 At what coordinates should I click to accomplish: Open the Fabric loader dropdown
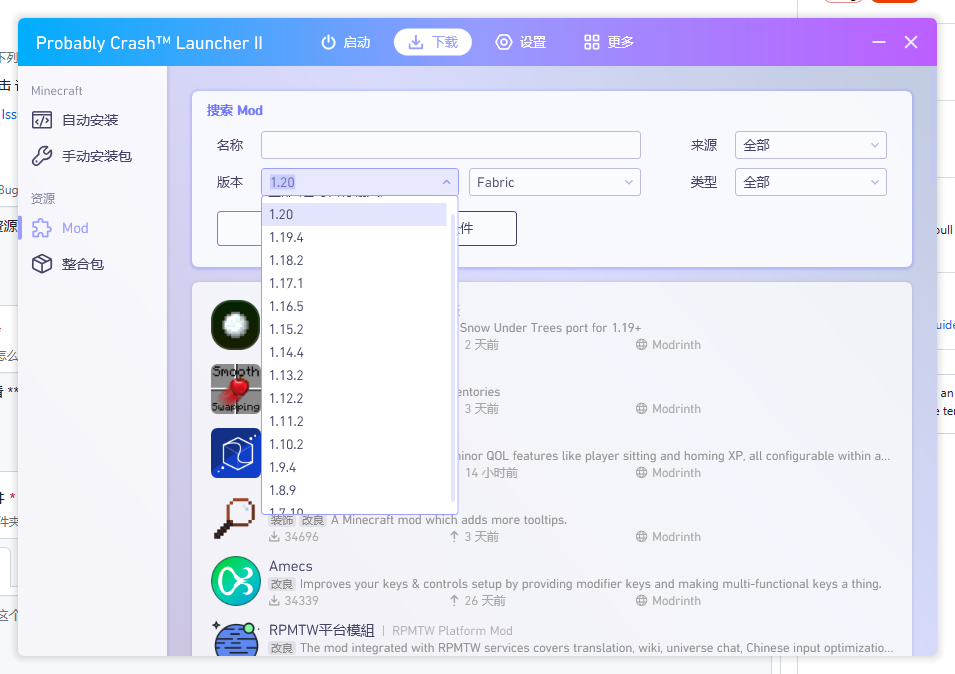pyautogui.click(x=554, y=182)
